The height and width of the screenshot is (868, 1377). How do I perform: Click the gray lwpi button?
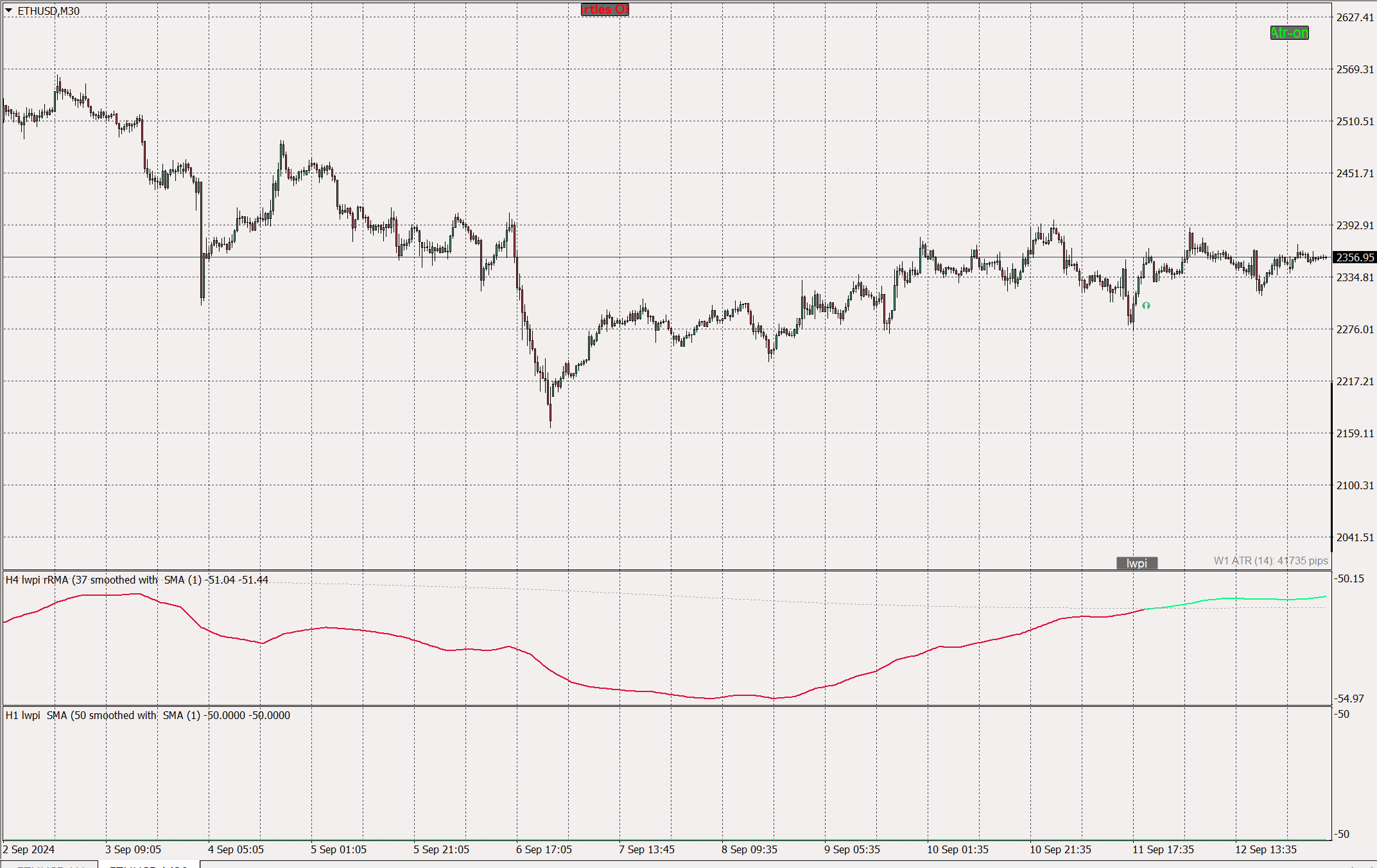click(1136, 563)
